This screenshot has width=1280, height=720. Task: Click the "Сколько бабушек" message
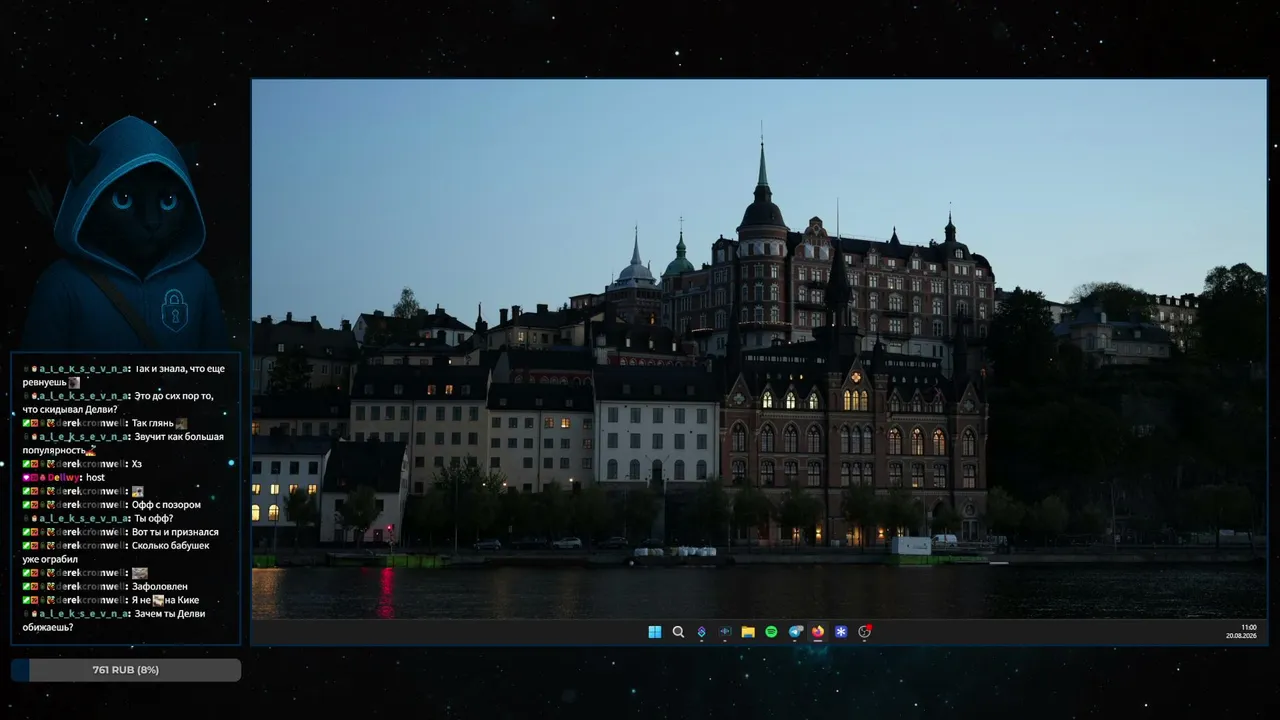pos(171,546)
